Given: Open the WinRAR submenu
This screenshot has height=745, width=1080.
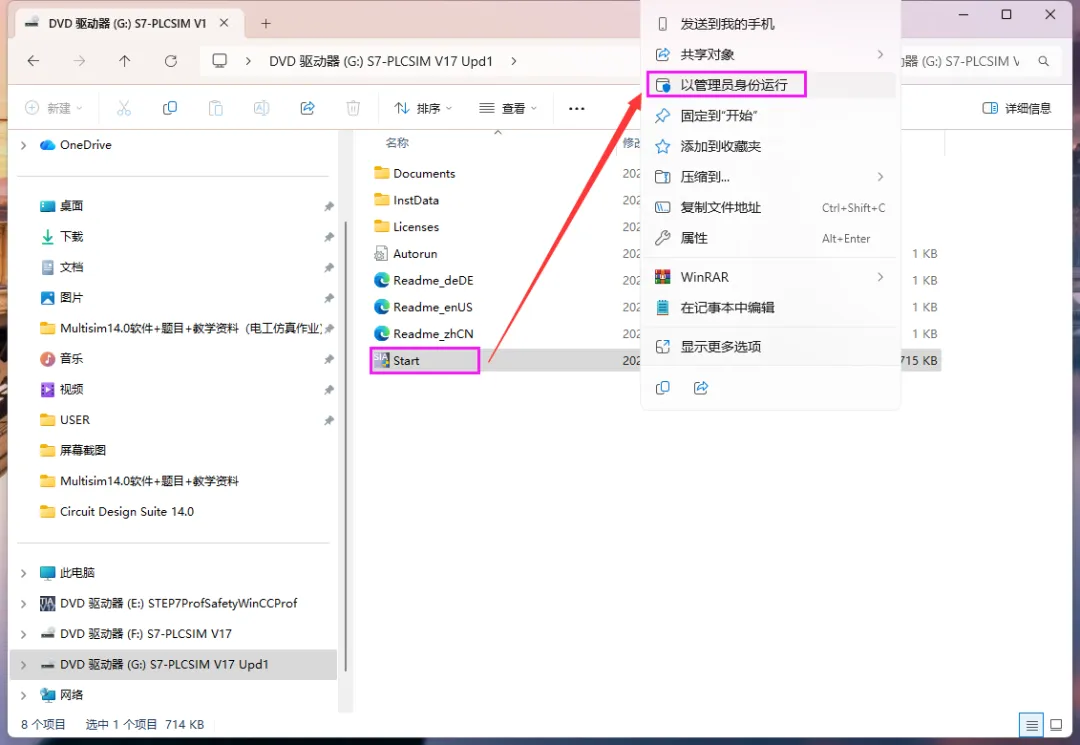Looking at the screenshot, I should click(771, 277).
